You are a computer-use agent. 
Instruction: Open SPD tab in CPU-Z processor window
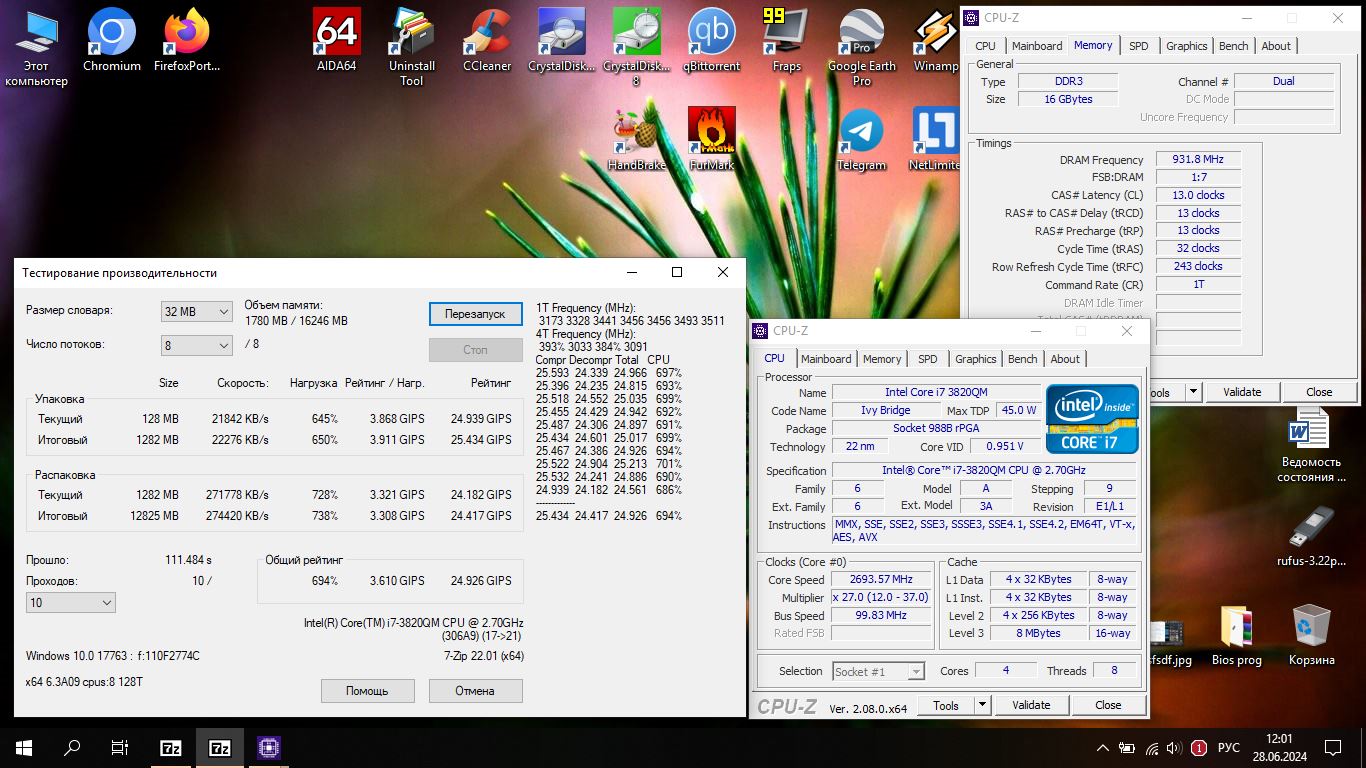(928, 359)
